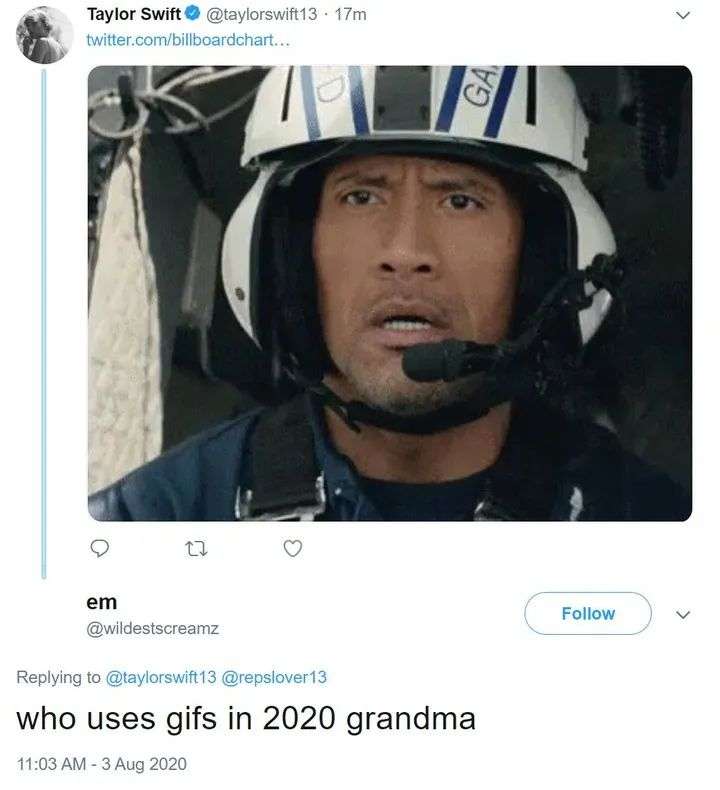Click the blue thread connector line
Screen dimensions: 720x790
44,324
